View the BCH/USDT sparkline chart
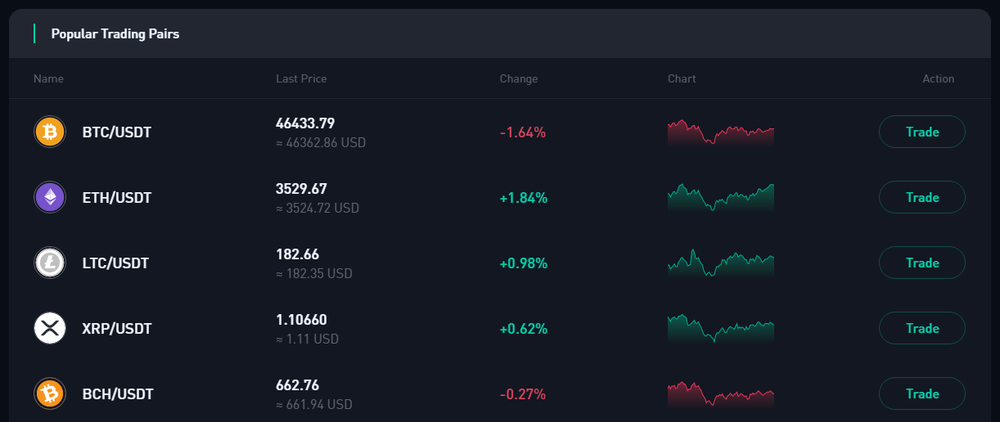 720,394
